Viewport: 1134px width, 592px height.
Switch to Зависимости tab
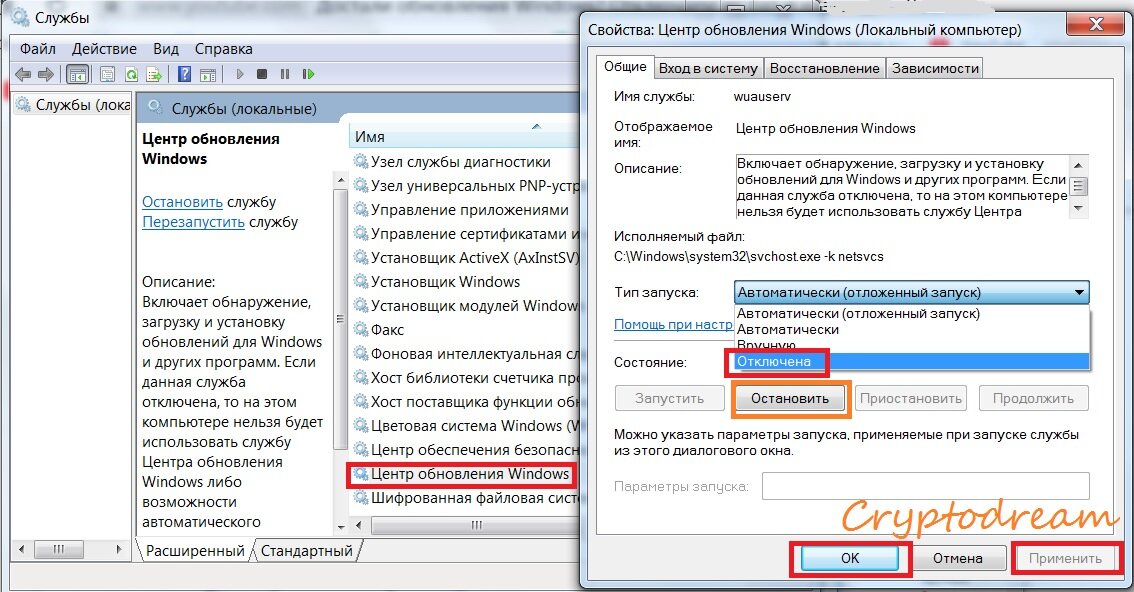pyautogui.click(x=935, y=69)
